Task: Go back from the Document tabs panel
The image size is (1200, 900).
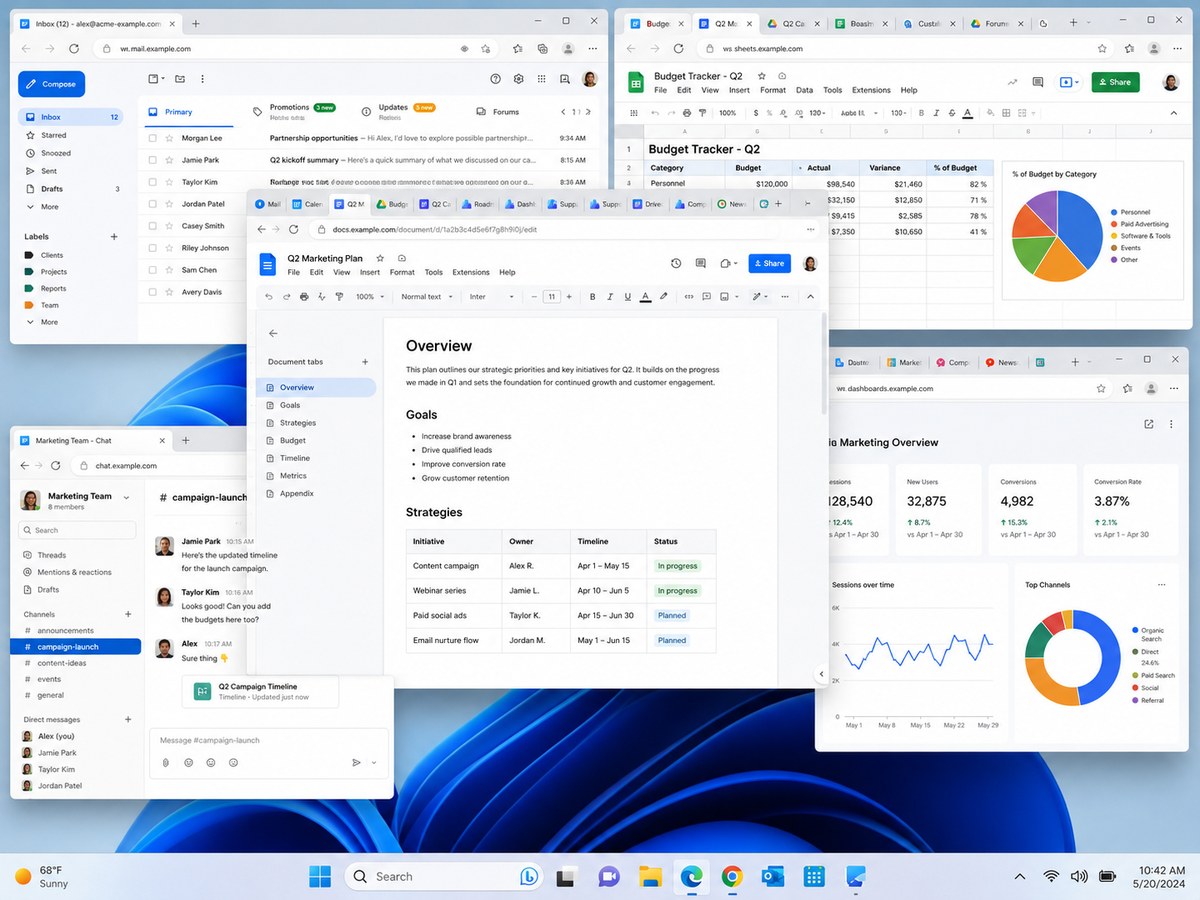Action: coord(273,334)
